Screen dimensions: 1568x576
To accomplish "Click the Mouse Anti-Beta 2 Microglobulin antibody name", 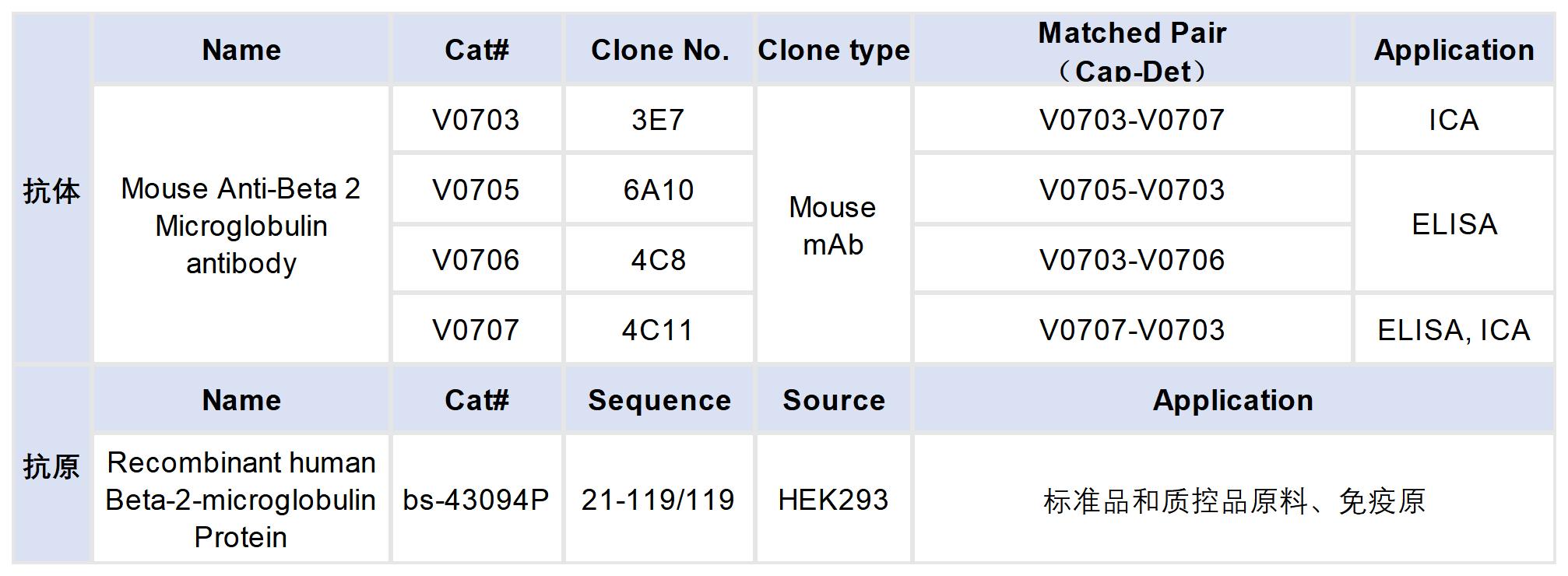I will 241,226.
